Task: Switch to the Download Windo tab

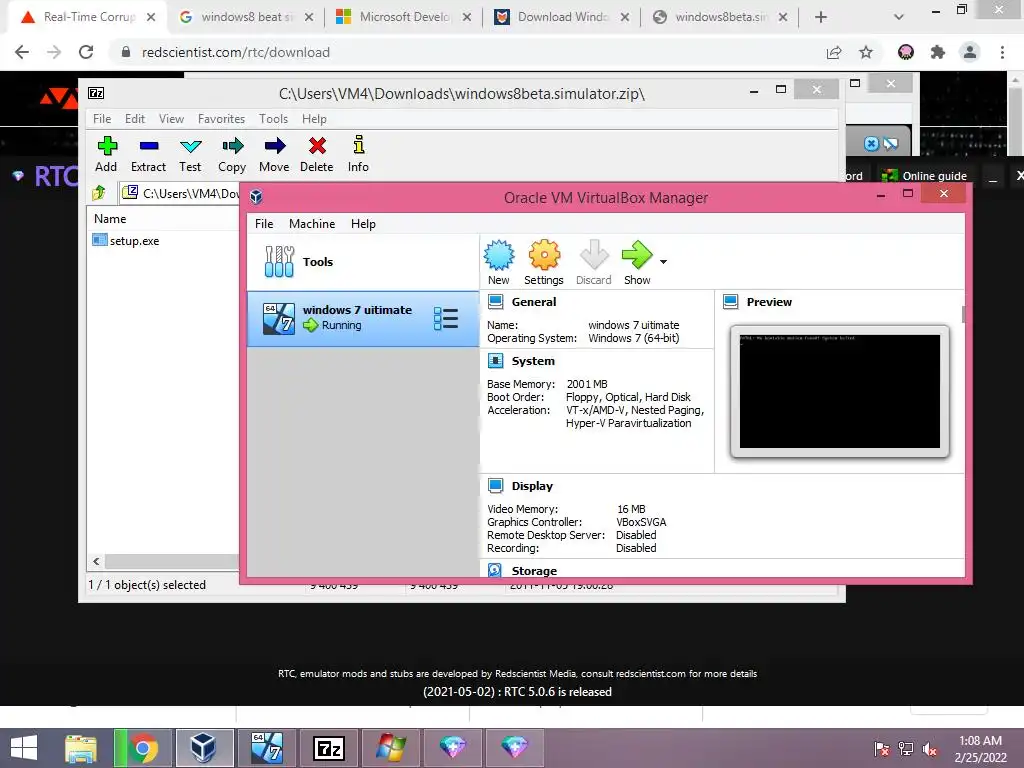Action: tap(562, 17)
